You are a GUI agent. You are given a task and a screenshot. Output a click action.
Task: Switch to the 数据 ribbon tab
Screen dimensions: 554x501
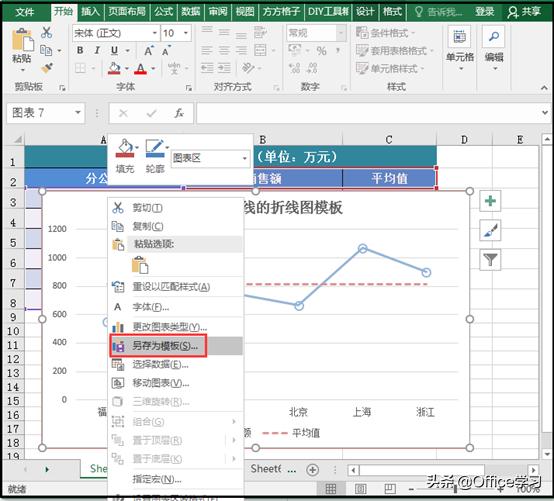point(191,12)
